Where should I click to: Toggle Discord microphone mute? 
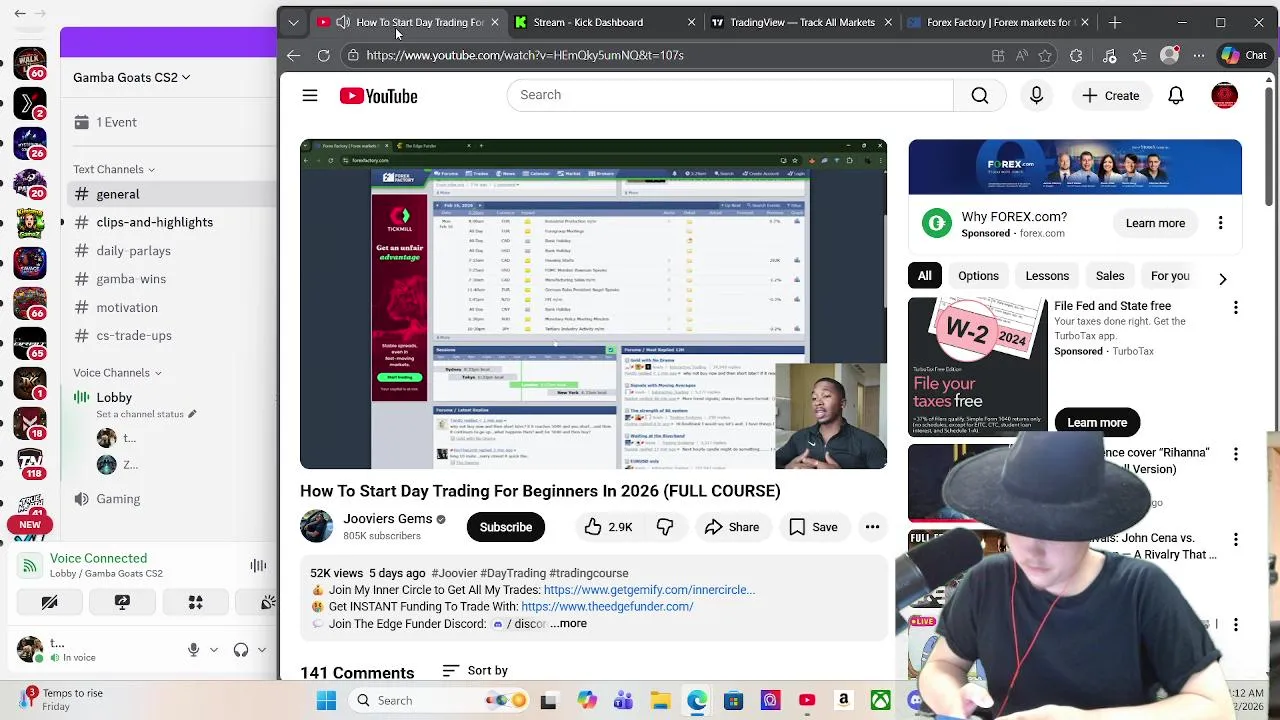pyautogui.click(x=194, y=649)
